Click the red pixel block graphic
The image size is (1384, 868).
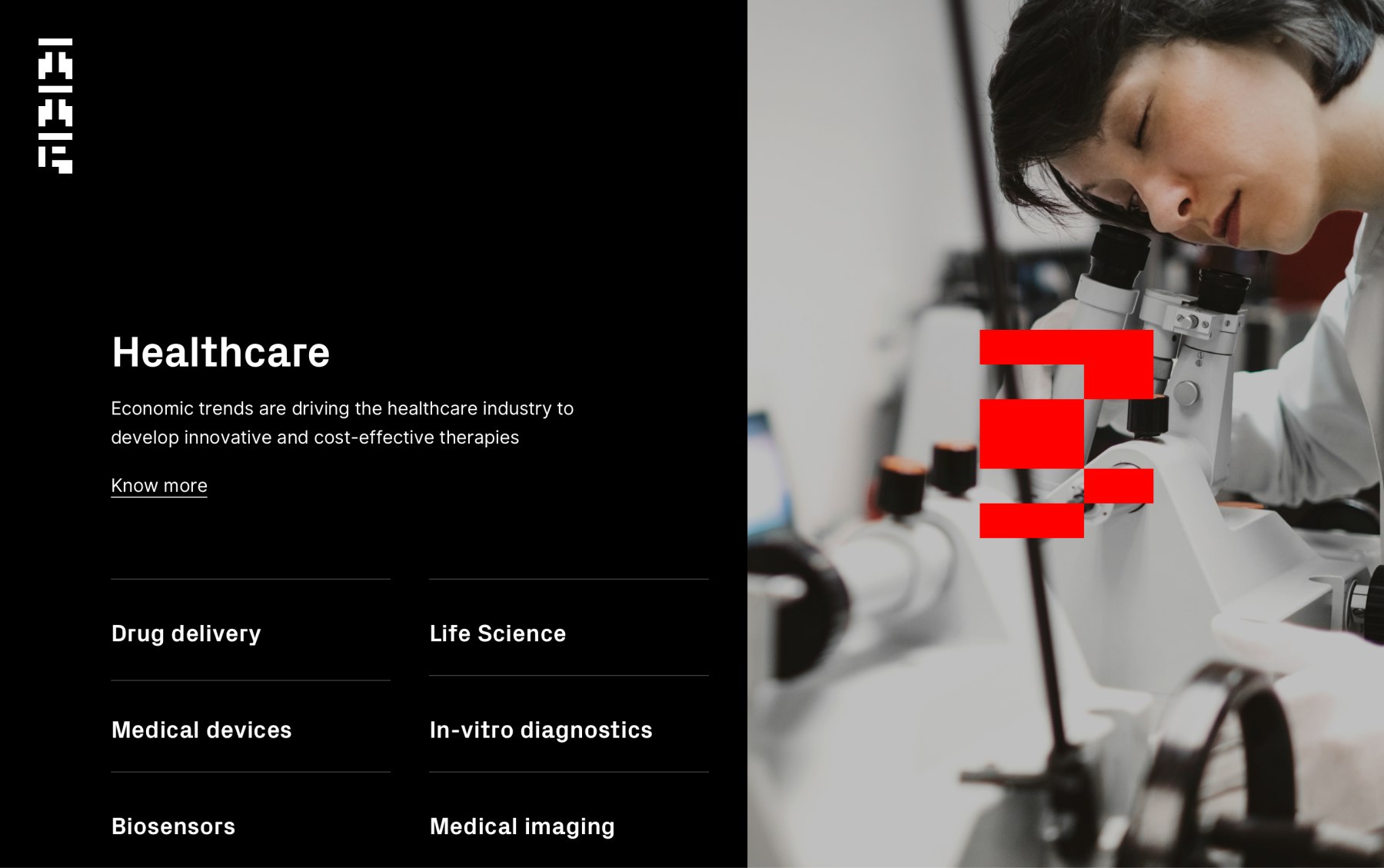pyautogui.click(x=1066, y=434)
